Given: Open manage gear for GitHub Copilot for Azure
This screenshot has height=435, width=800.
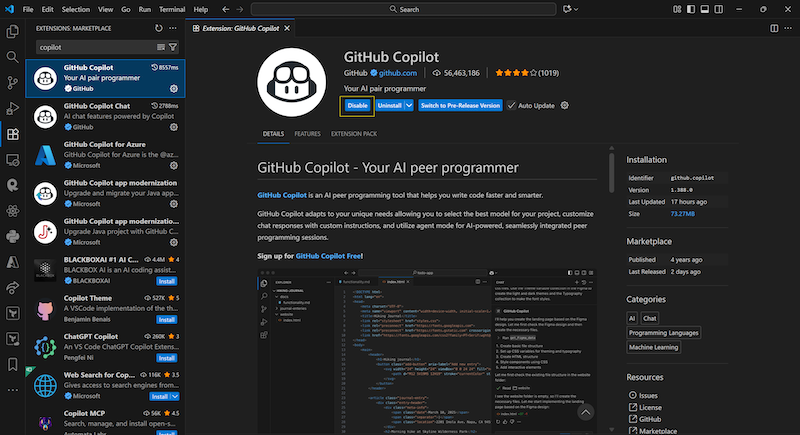Looking at the screenshot, I should point(174,165).
